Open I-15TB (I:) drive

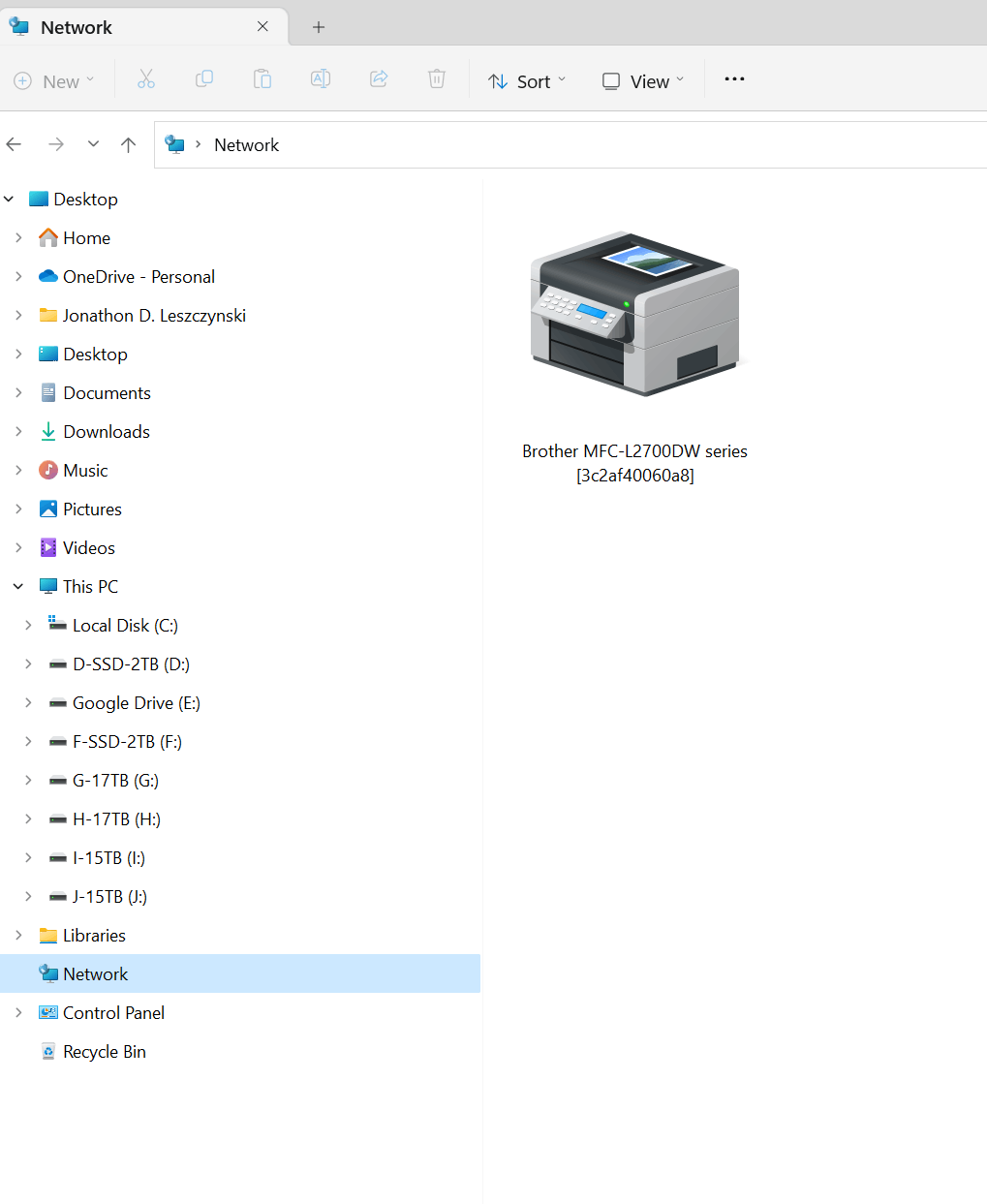click(108, 858)
